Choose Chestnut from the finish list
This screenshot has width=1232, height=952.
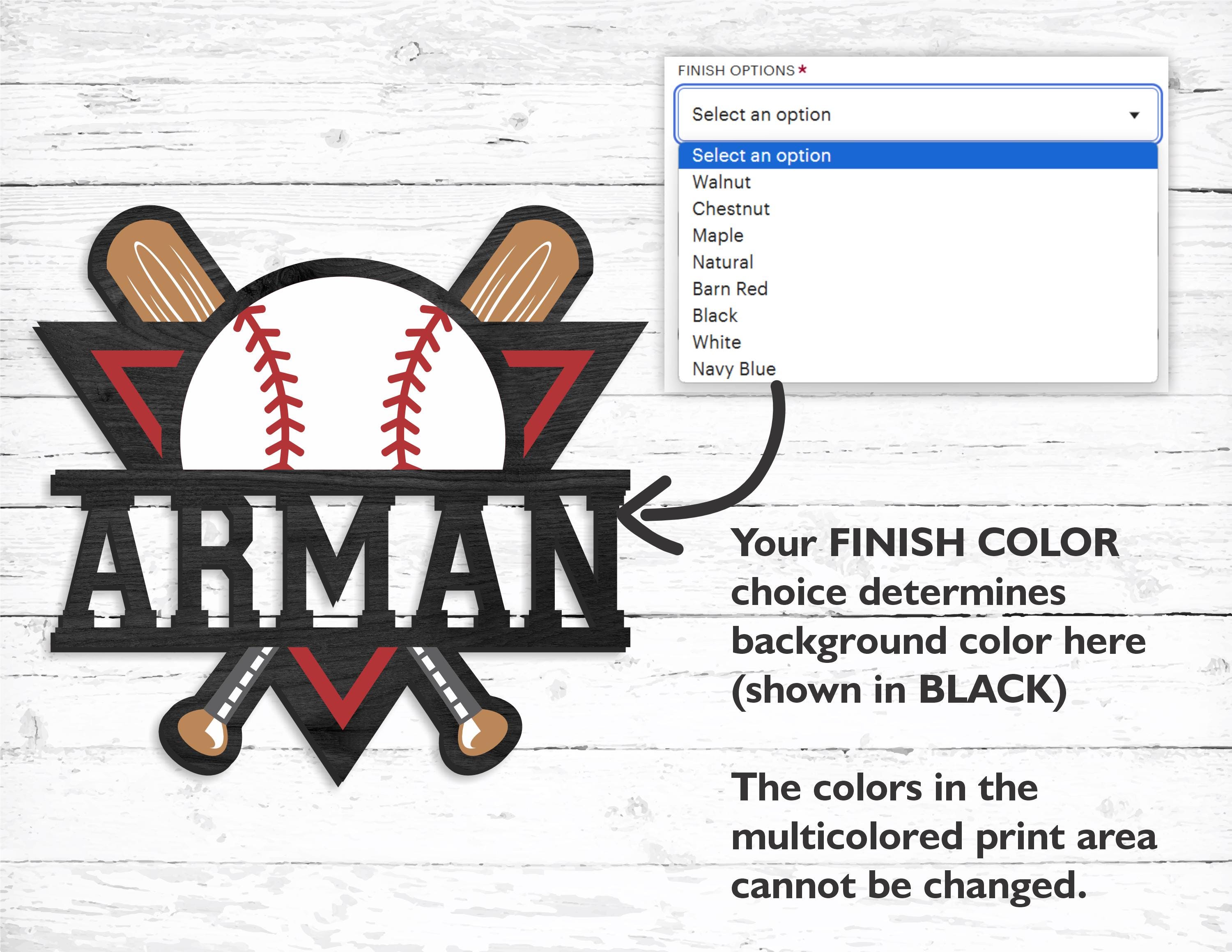918,209
